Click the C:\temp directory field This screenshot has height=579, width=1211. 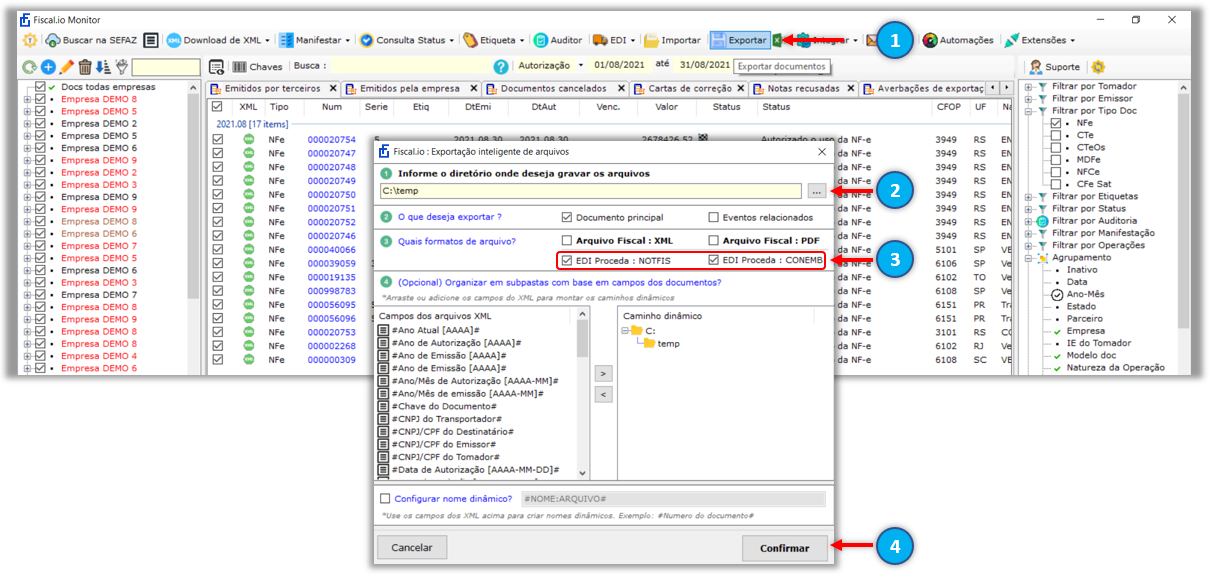[x=591, y=191]
